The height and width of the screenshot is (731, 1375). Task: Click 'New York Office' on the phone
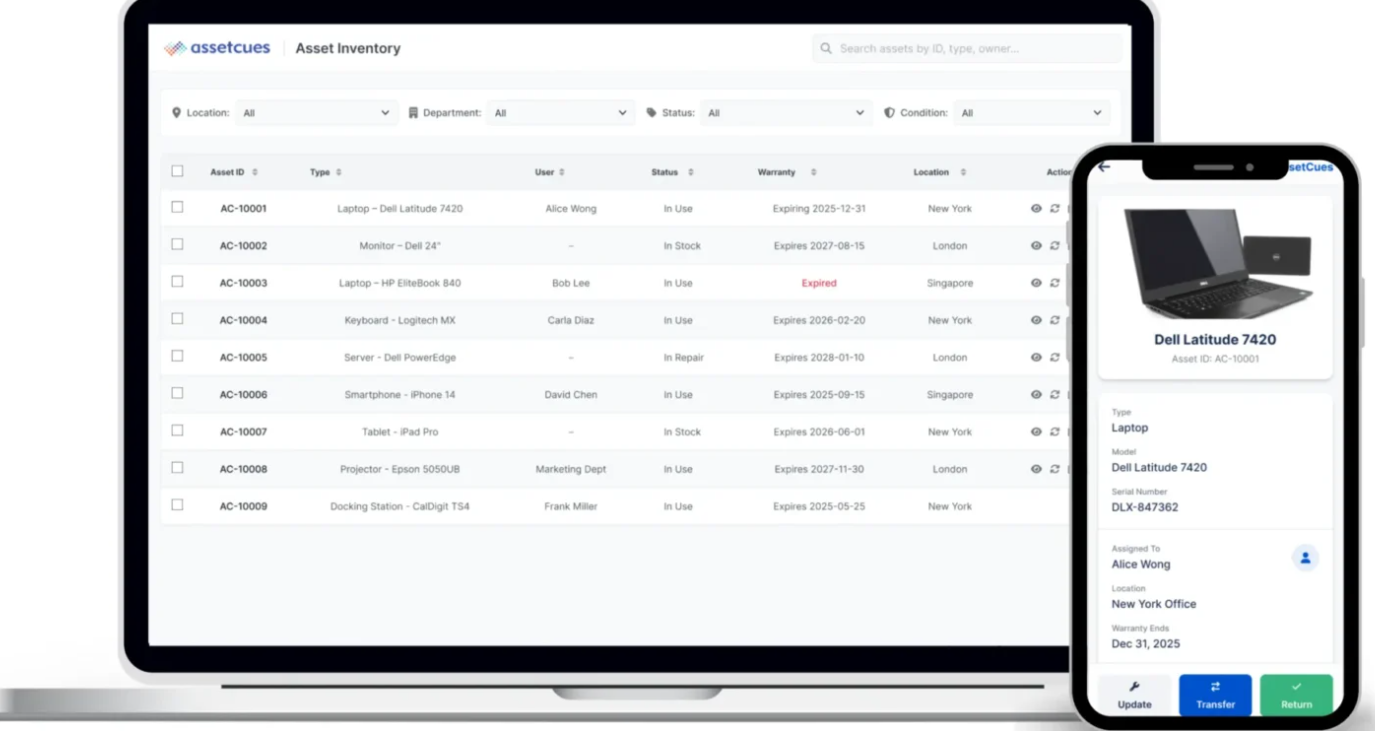(1154, 604)
